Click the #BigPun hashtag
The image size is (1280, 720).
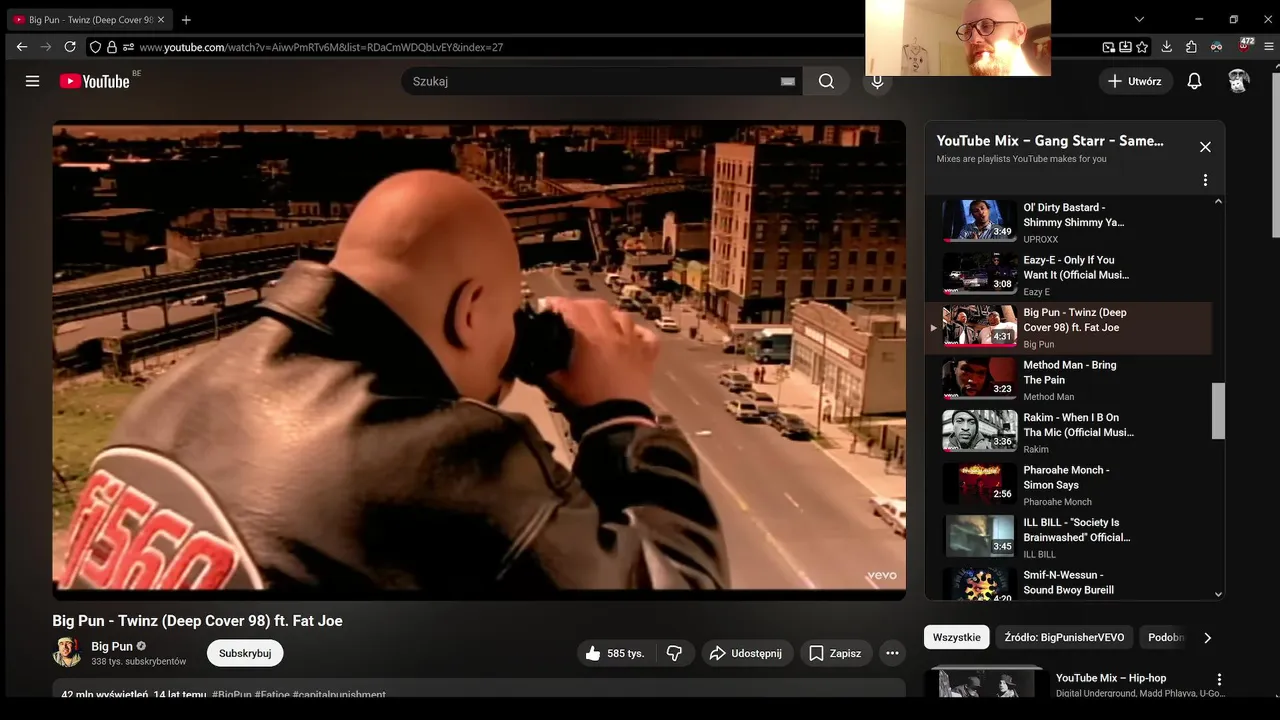pyautogui.click(x=232, y=694)
